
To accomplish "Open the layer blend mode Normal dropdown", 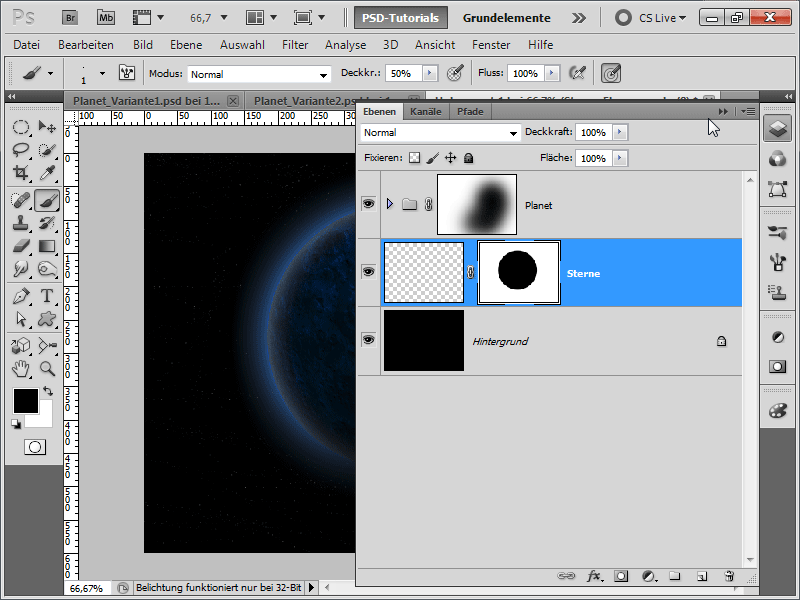I will pyautogui.click(x=440, y=133).
